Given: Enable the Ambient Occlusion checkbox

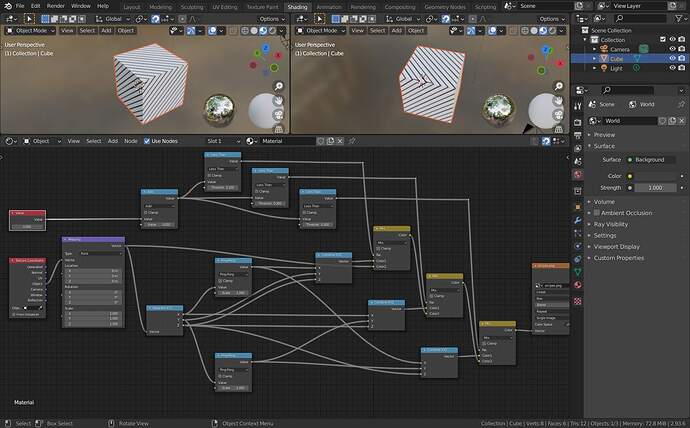Looking at the screenshot, I should coord(597,213).
